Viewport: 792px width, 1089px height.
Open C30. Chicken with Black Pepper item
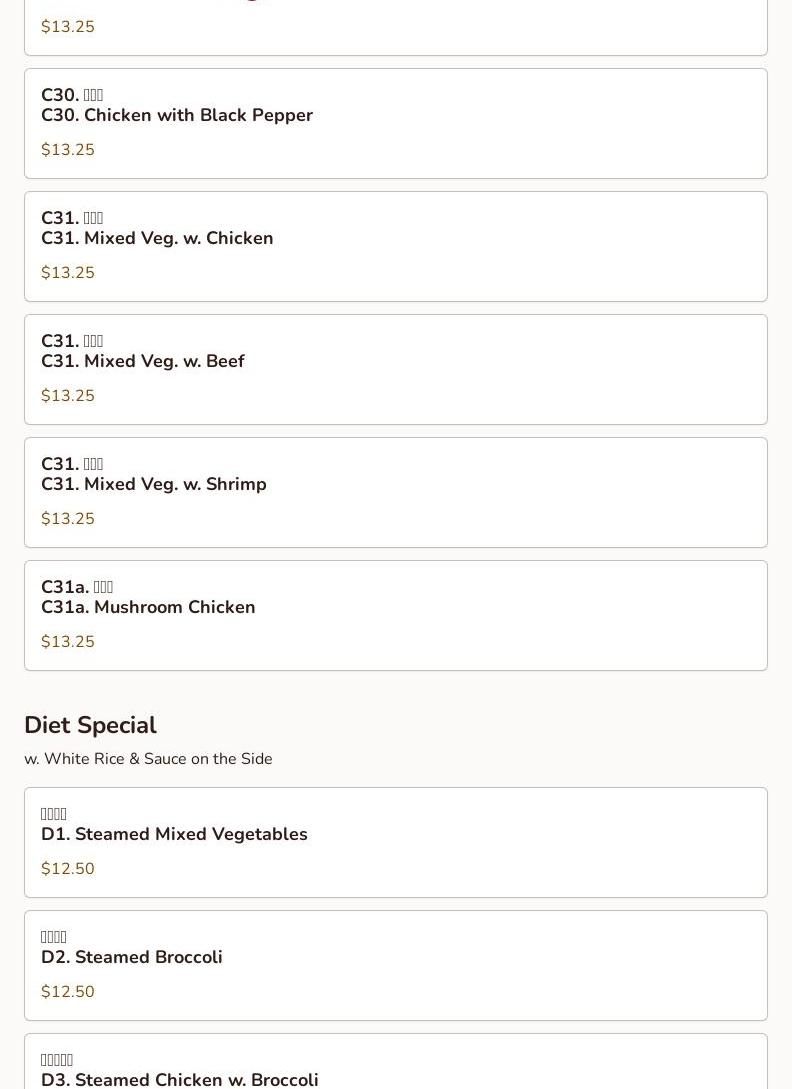click(395, 124)
